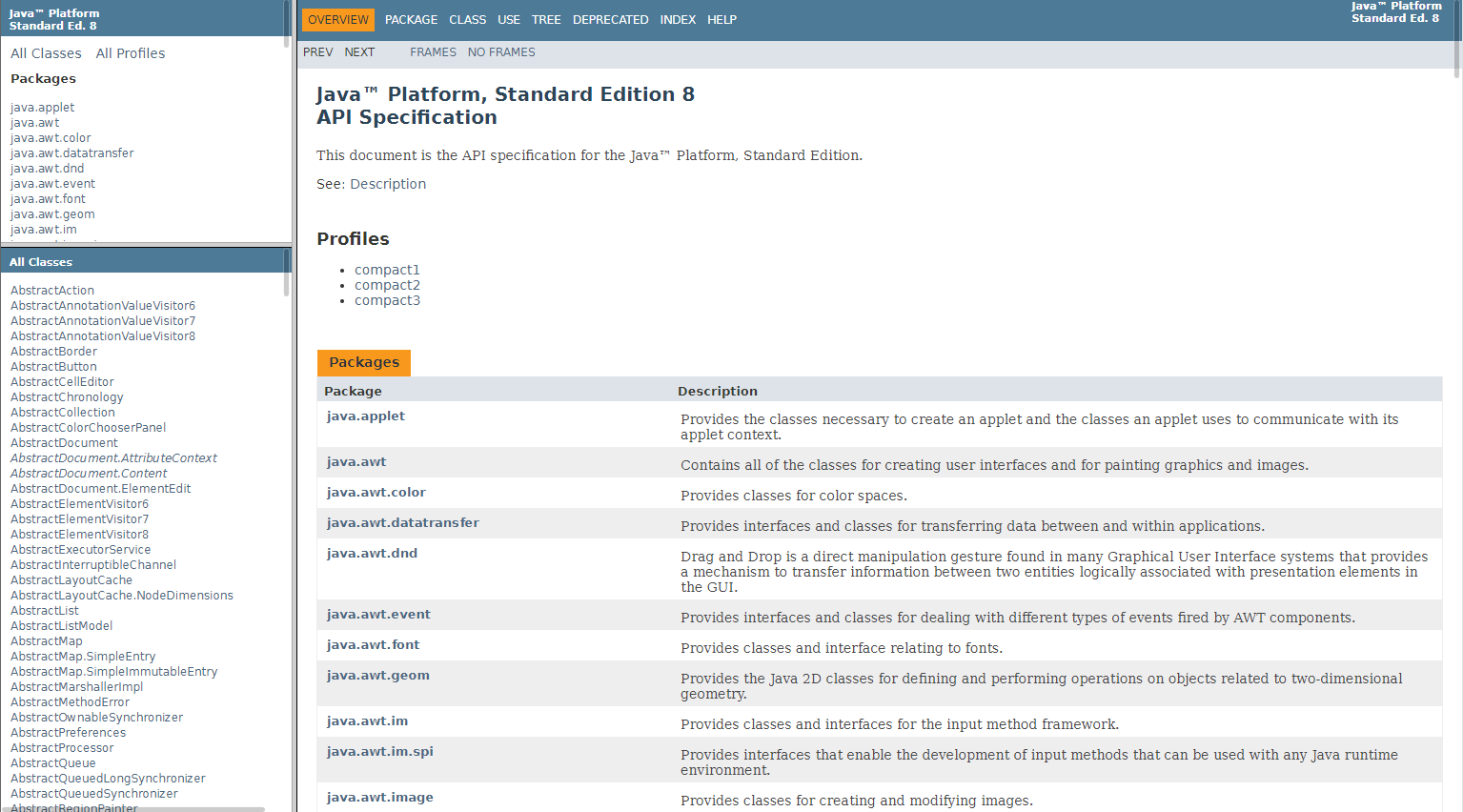The image size is (1463, 812).
Task: Open the compact1 profile
Action: (x=387, y=270)
